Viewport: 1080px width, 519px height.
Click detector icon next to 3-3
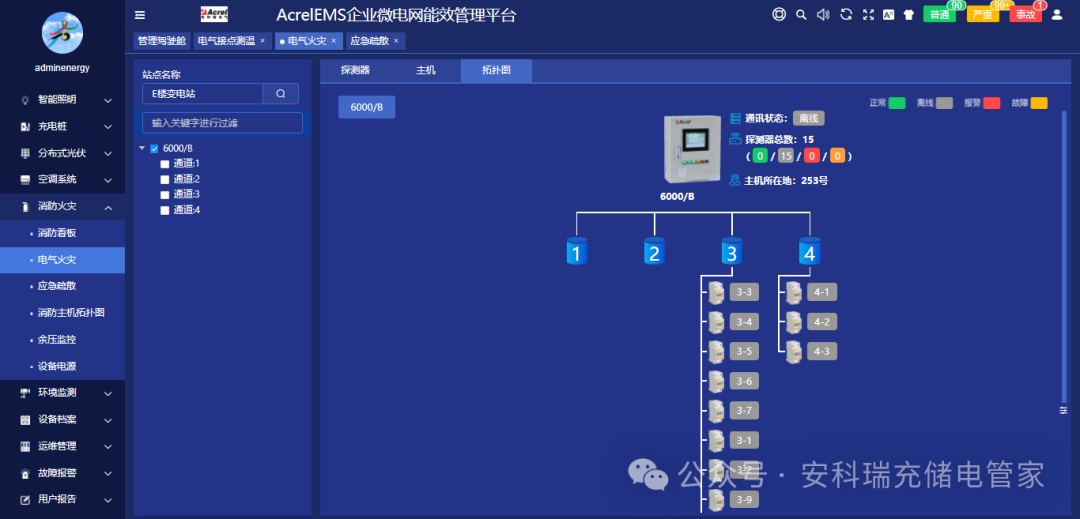point(716,292)
